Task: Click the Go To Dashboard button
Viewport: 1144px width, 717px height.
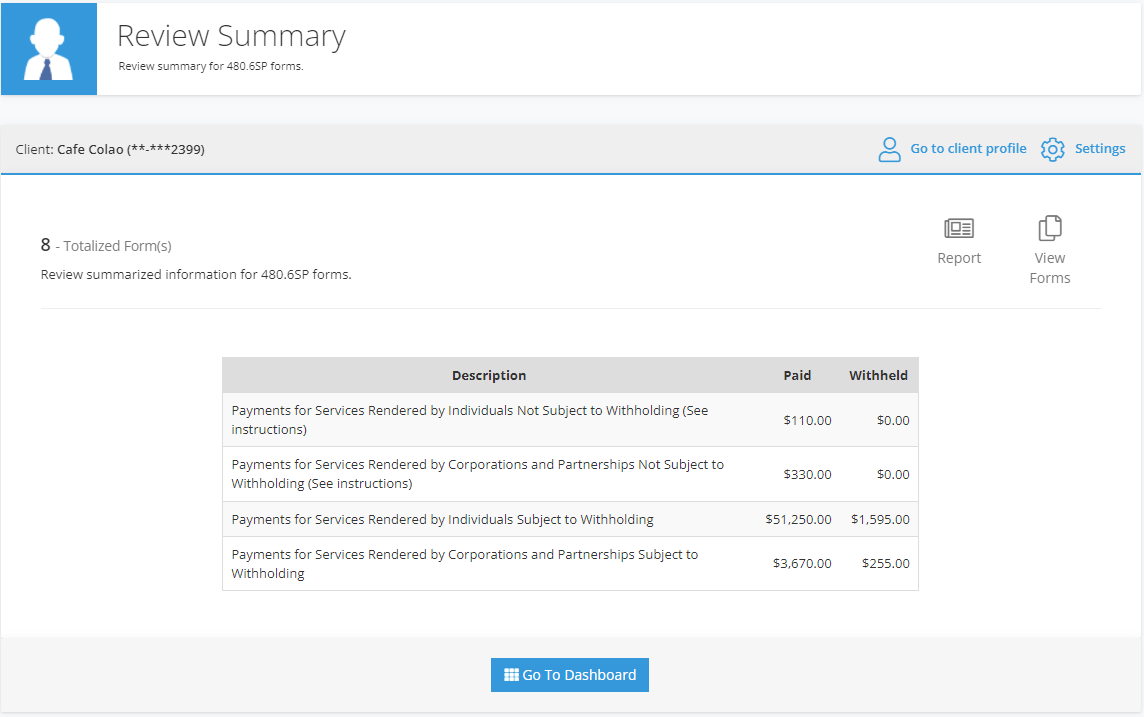Action: pos(570,675)
